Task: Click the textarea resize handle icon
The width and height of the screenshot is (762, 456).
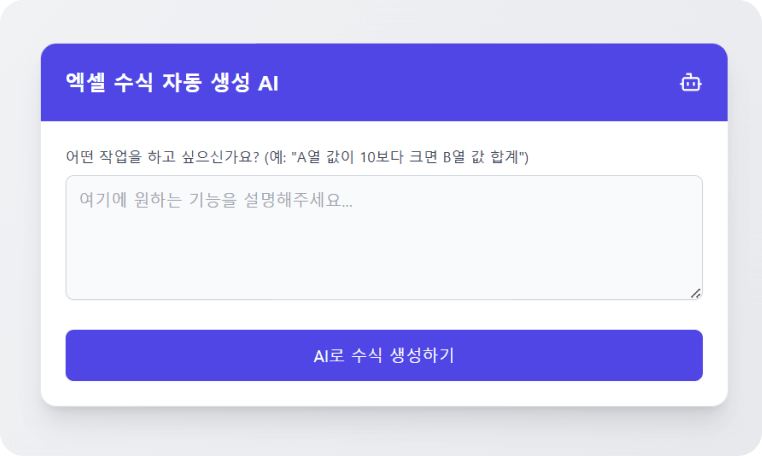Action: [696, 293]
